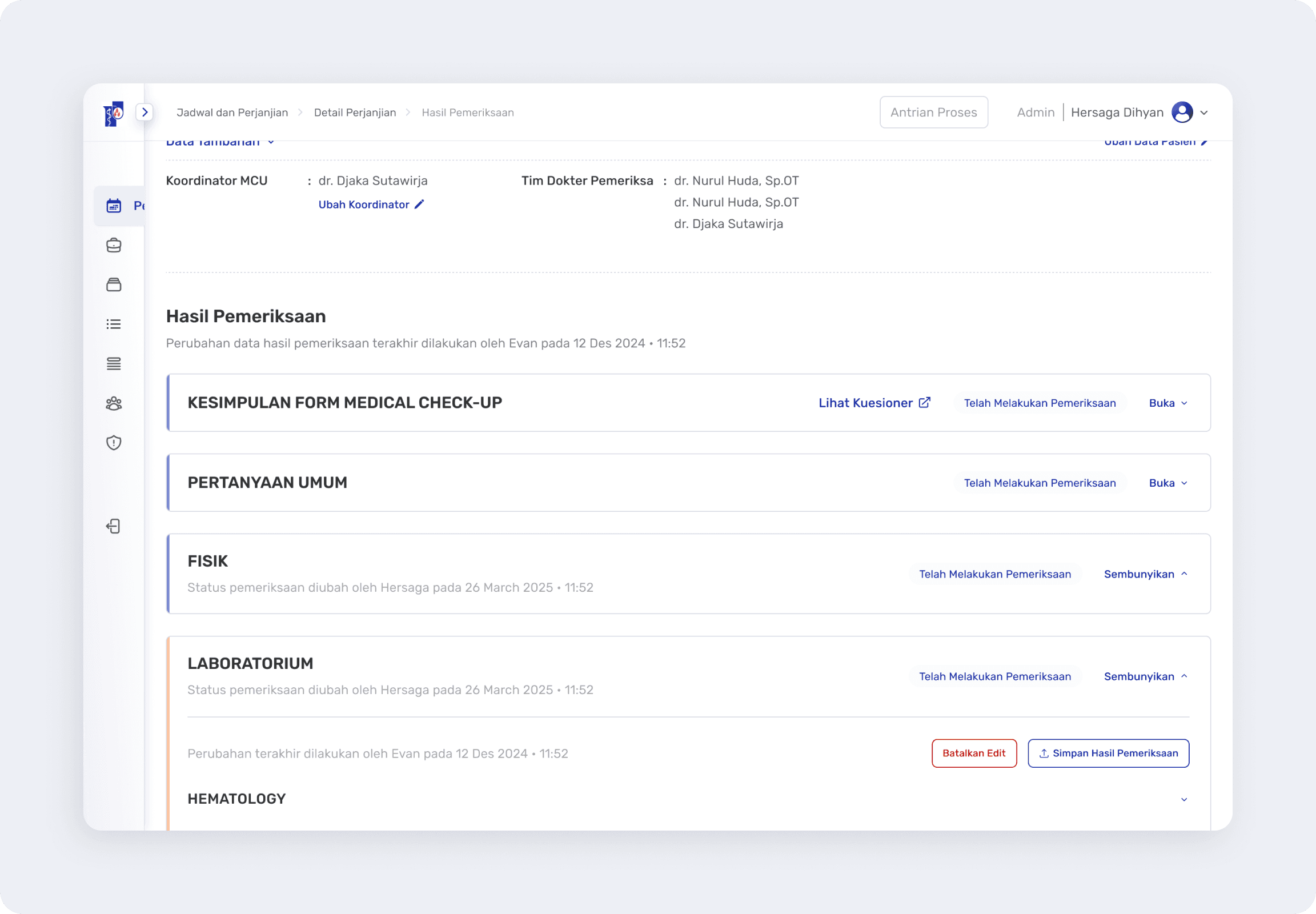Click the stacked cards sidebar icon
This screenshot has height=914, width=1316.
point(114,284)
